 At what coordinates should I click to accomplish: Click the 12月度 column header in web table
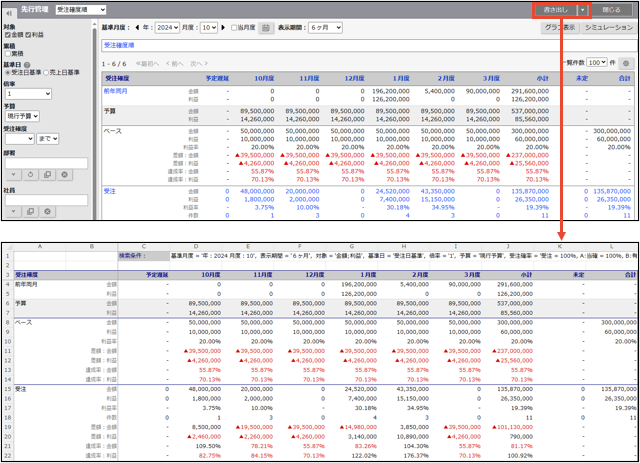[354, 78]
